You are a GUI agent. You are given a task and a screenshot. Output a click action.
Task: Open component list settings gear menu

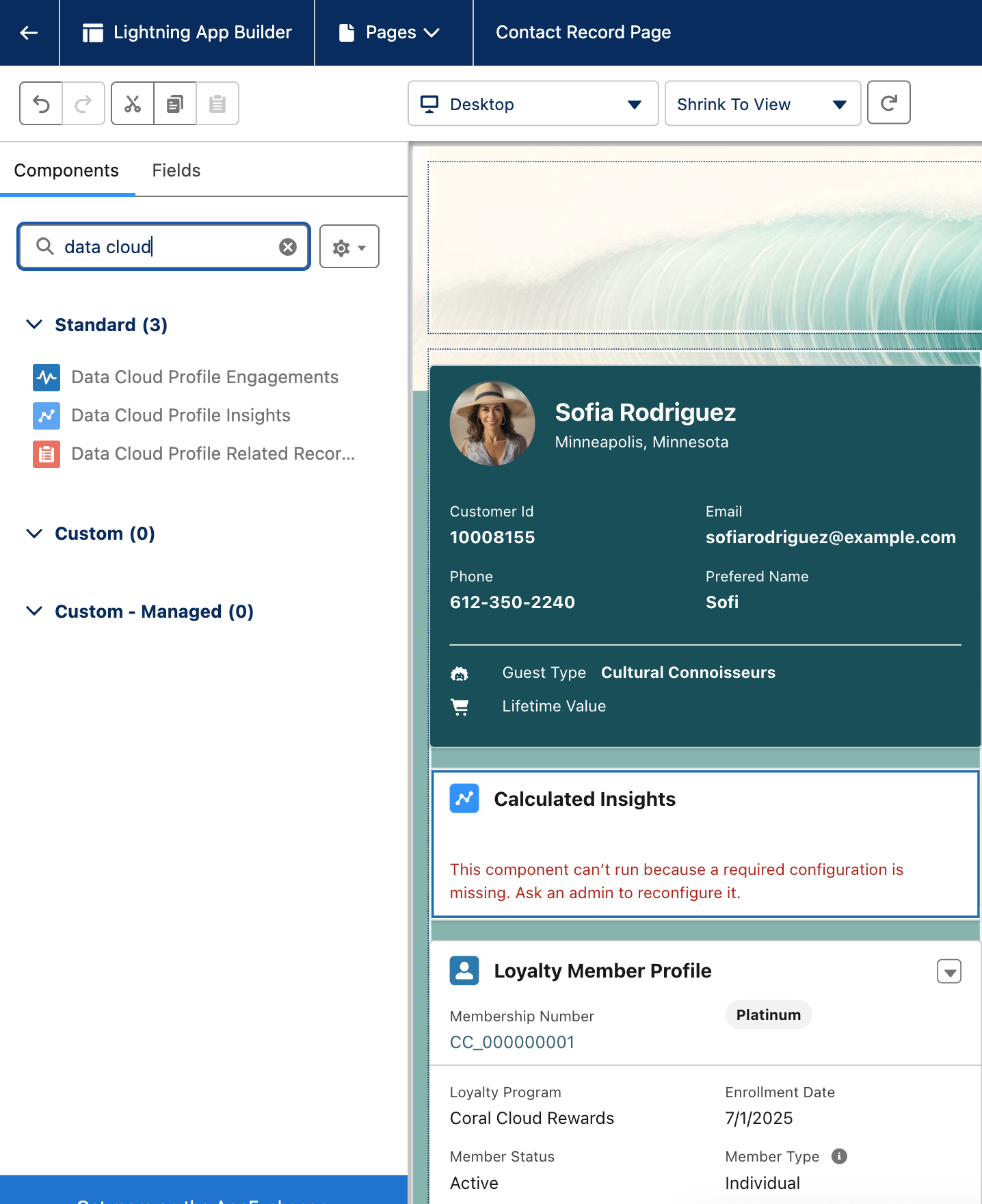coord(349,247)
